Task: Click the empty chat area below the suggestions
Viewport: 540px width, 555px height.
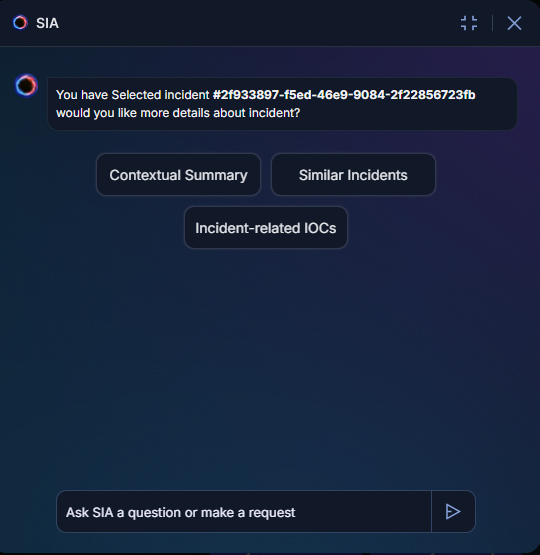Action: pyautogui.click(x=270, y=368)
